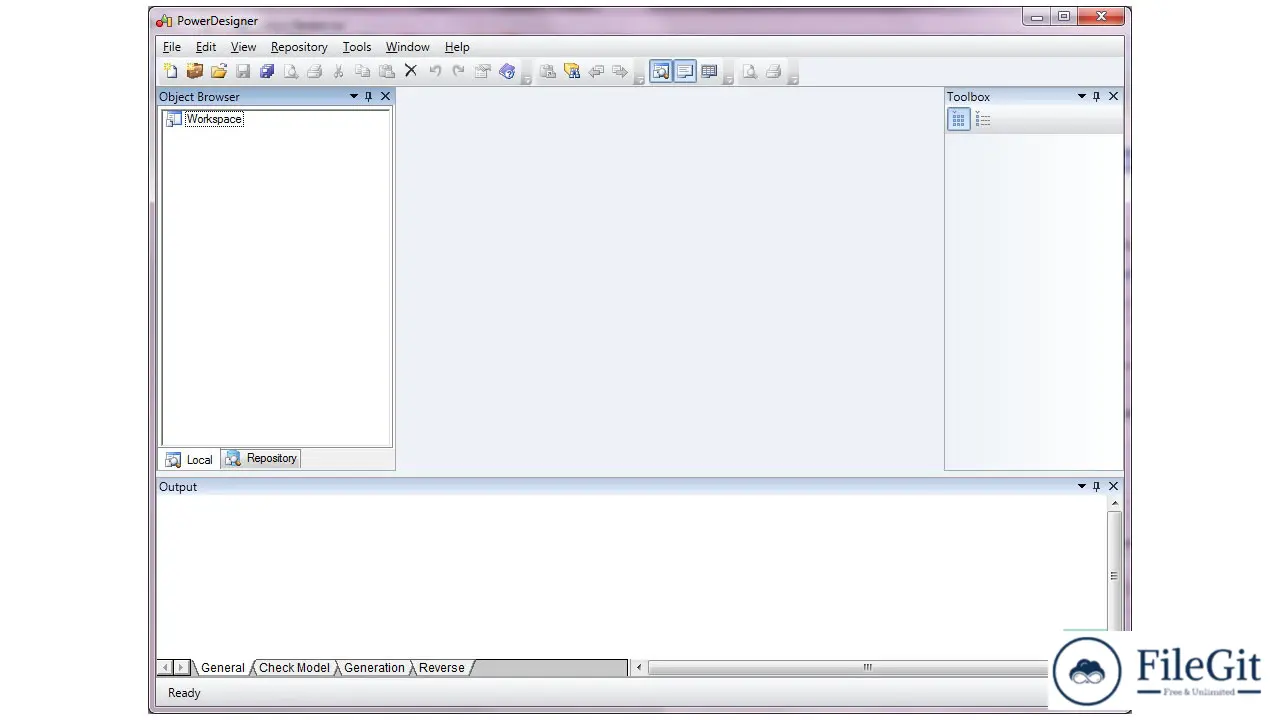The image size is (1280, 720).
Task: Pin the Output panel
Action: (1096, 486)
